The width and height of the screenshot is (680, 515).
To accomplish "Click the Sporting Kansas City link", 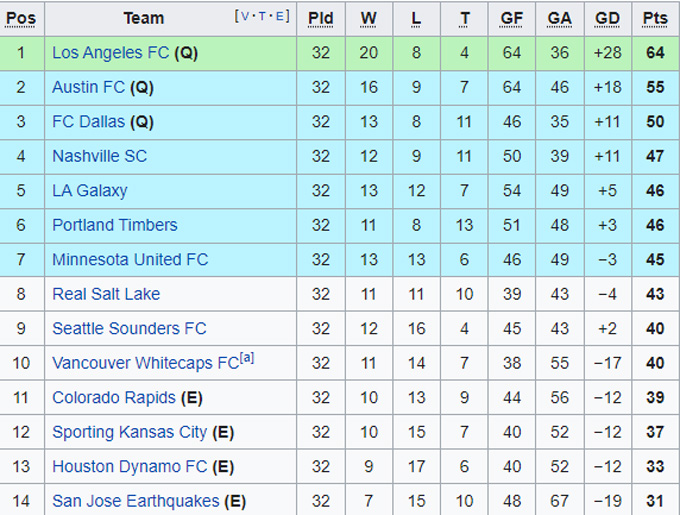I will click(x=130, y=432).
